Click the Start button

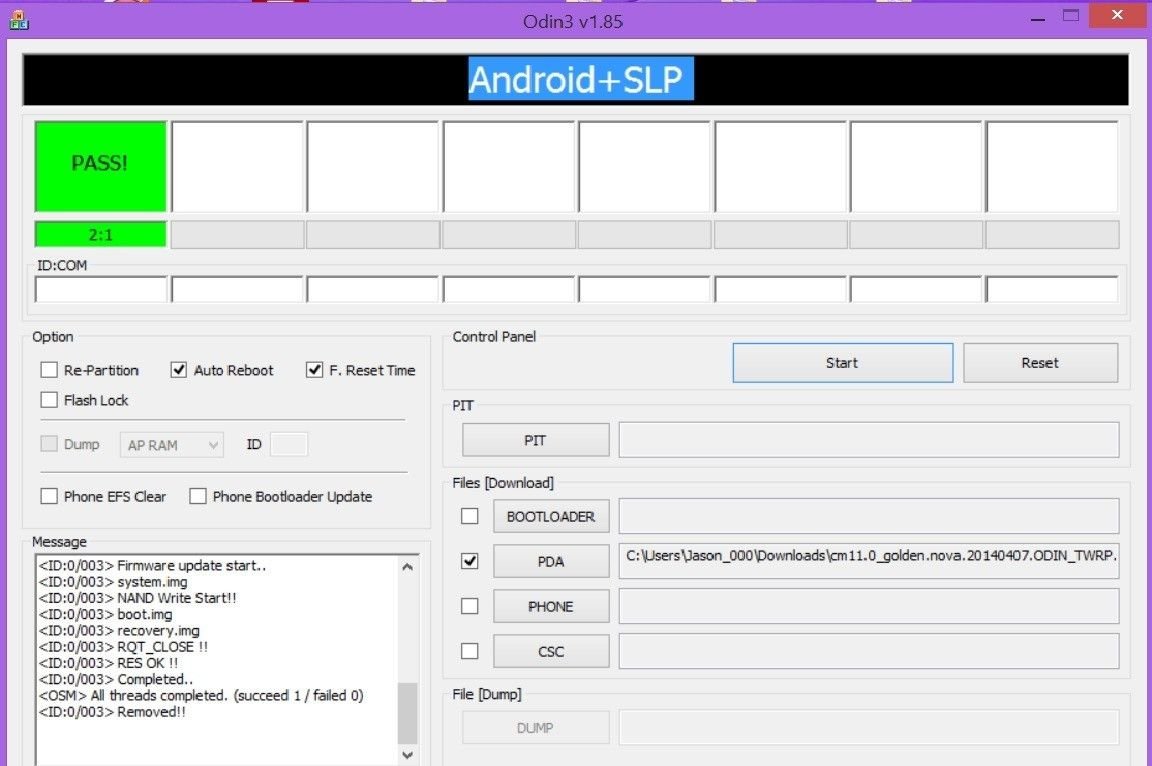843,363
